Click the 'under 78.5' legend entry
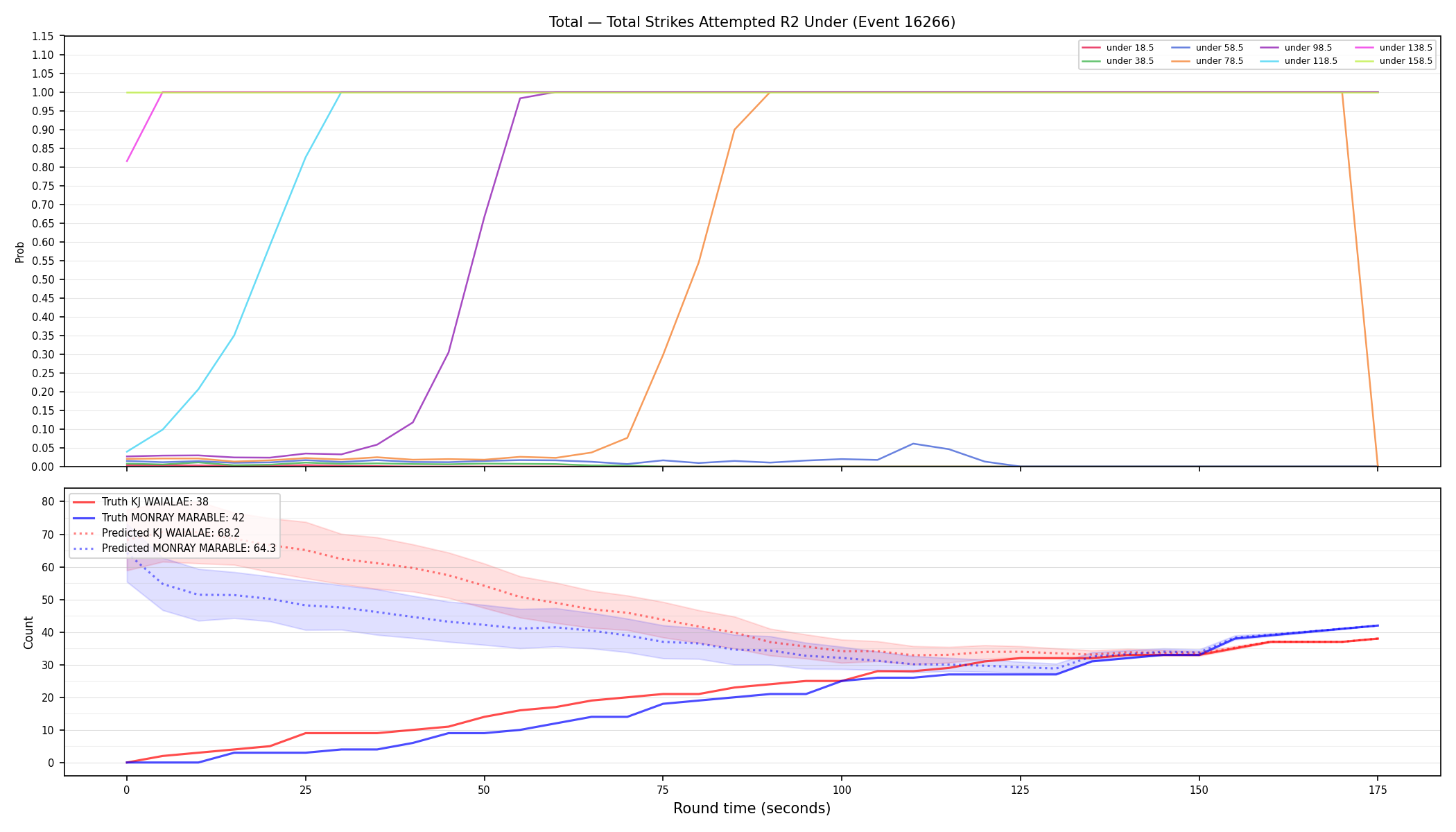1456x832 pixels. (1207, 61)
